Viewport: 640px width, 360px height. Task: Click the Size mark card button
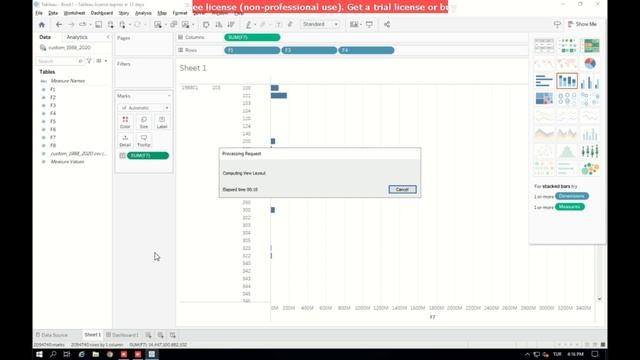pos(144,122)
